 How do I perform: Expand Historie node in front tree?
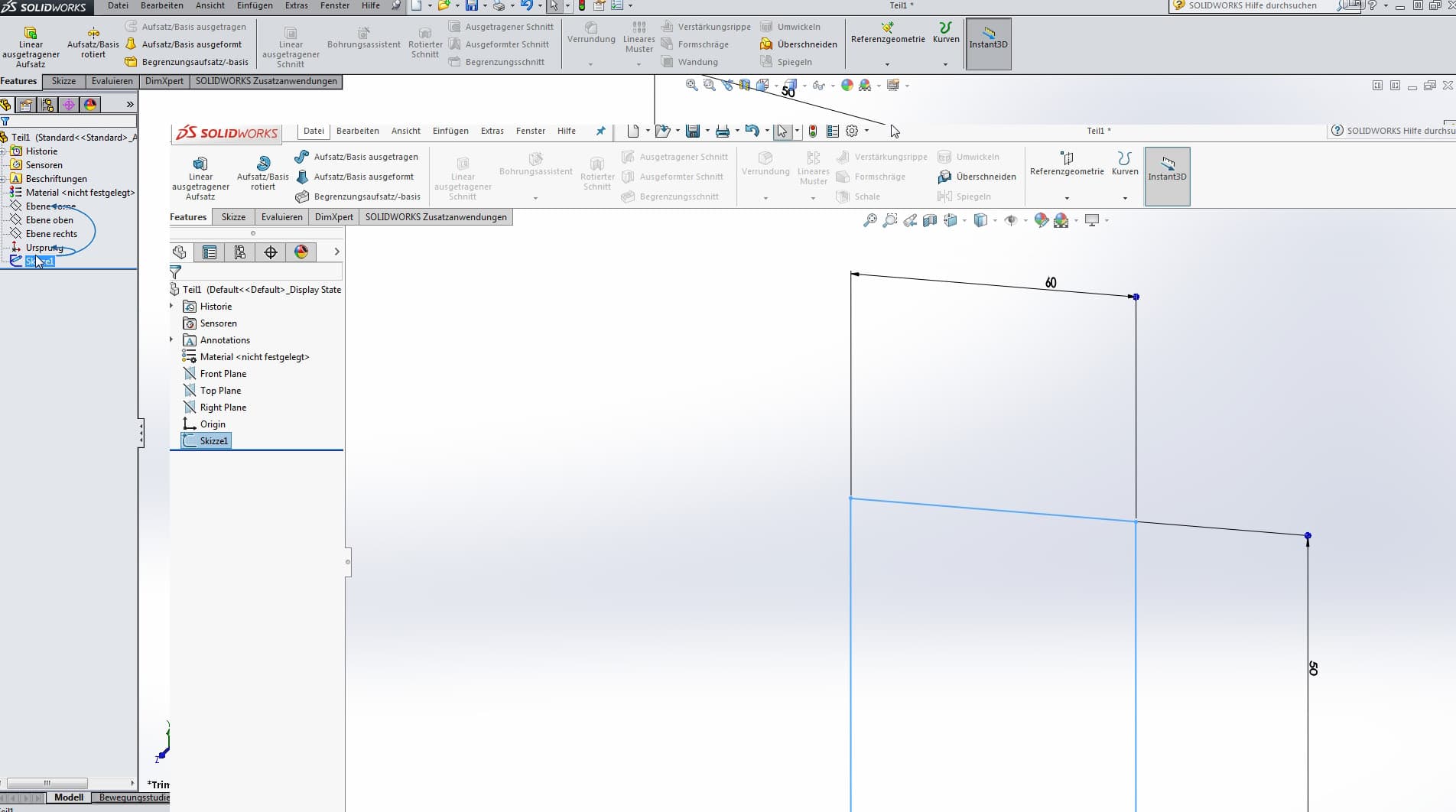point(171,306)
